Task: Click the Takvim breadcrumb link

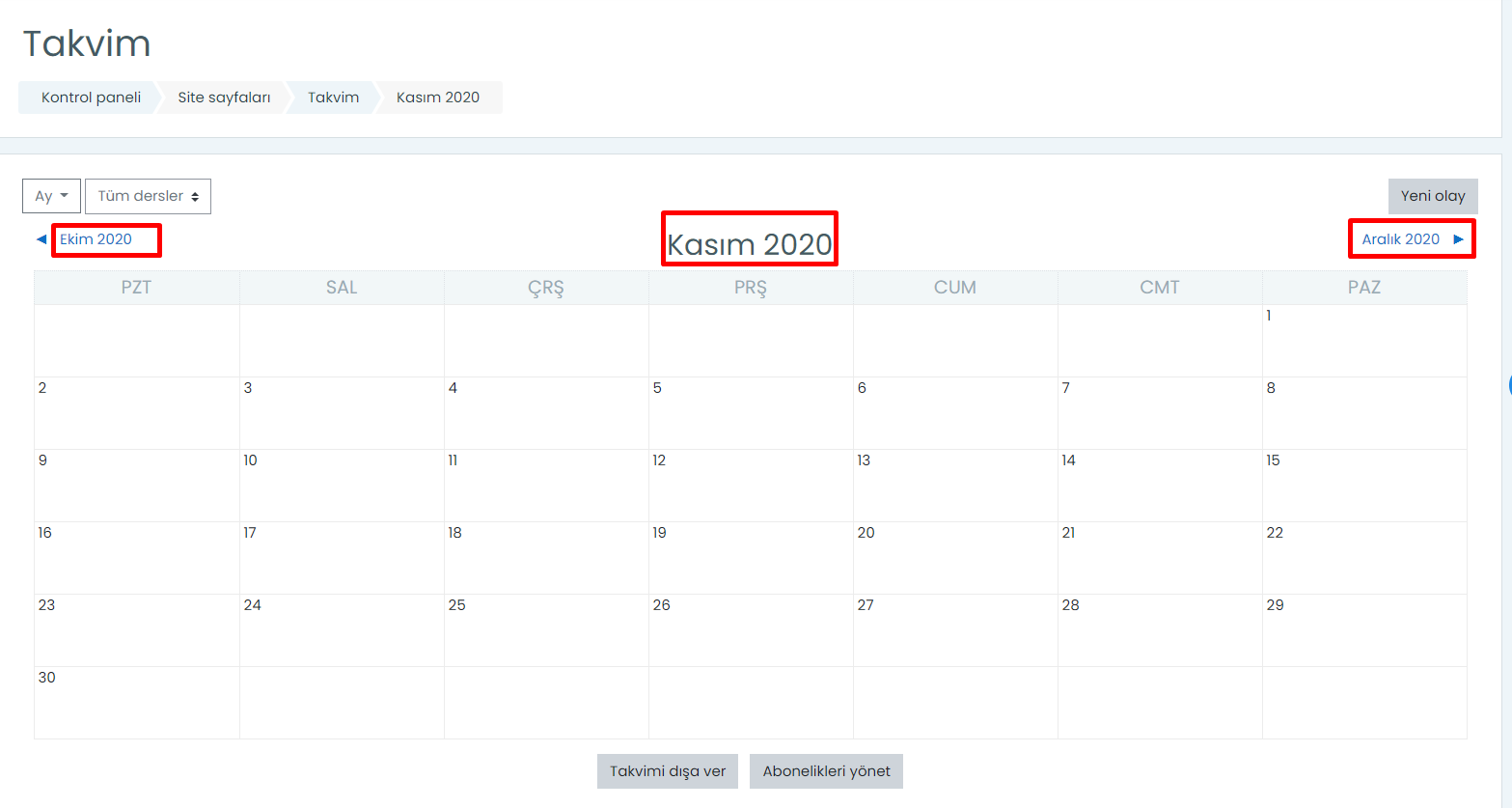Action: tap(333, 98)
